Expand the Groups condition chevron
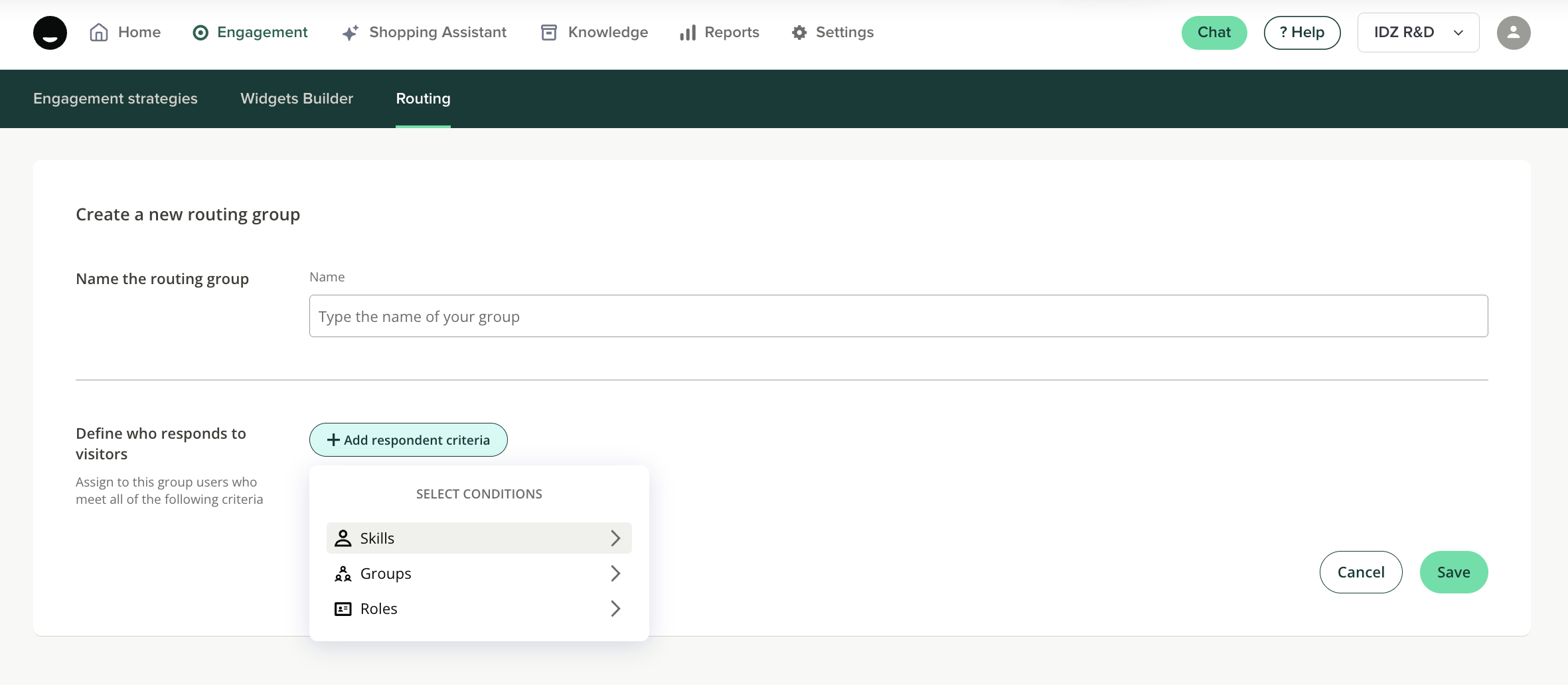The height and width of the screenshot is (685, 1568). (615, 573)
